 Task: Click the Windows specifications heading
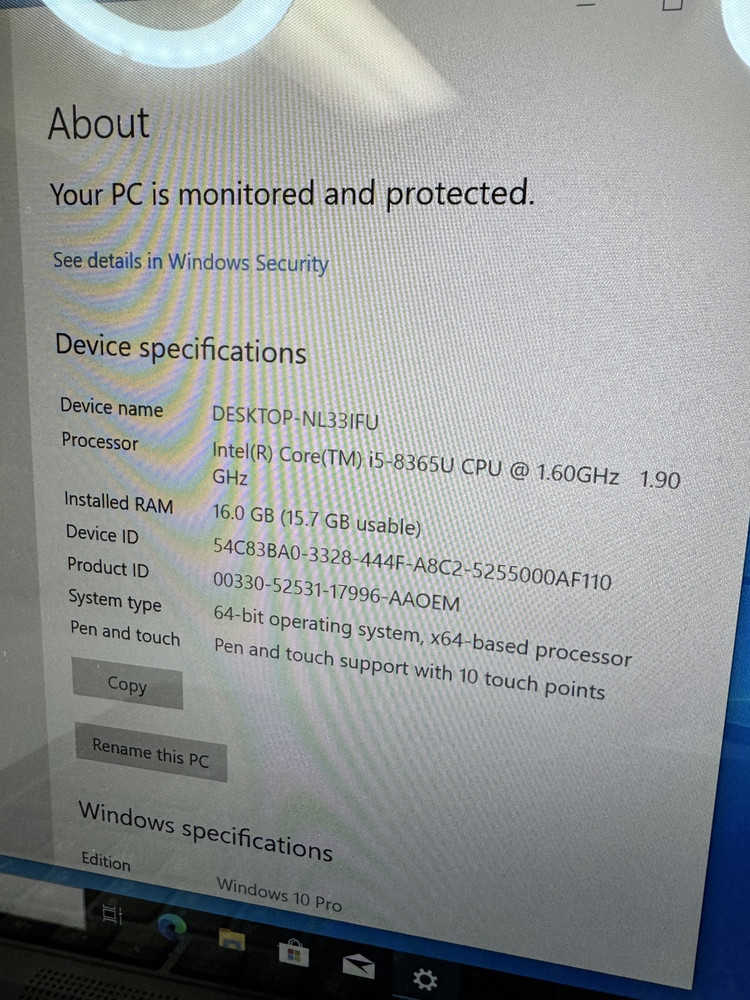pyautogui.click(x=205, y=830)
